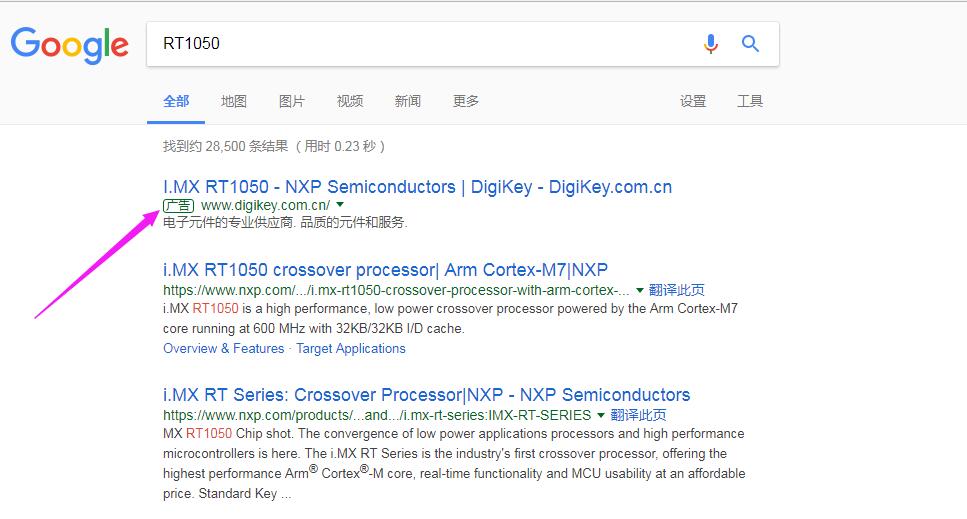Click the nxp.com i.mx-rt1050 green URL text
The height and width of the screenshot is (519, 967).
397,290
